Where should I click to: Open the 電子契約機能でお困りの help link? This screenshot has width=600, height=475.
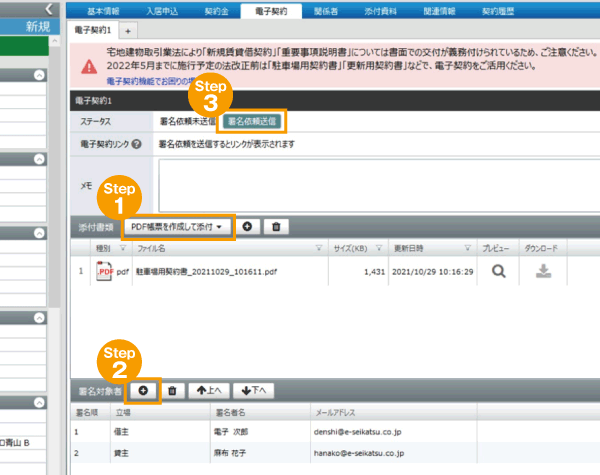tap(151, 81)
